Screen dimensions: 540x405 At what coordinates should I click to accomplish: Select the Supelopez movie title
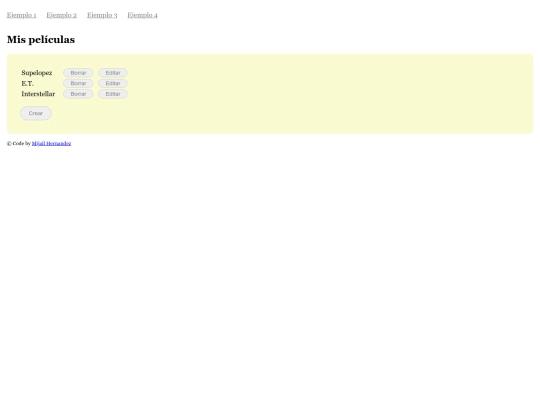pos(37,73)
